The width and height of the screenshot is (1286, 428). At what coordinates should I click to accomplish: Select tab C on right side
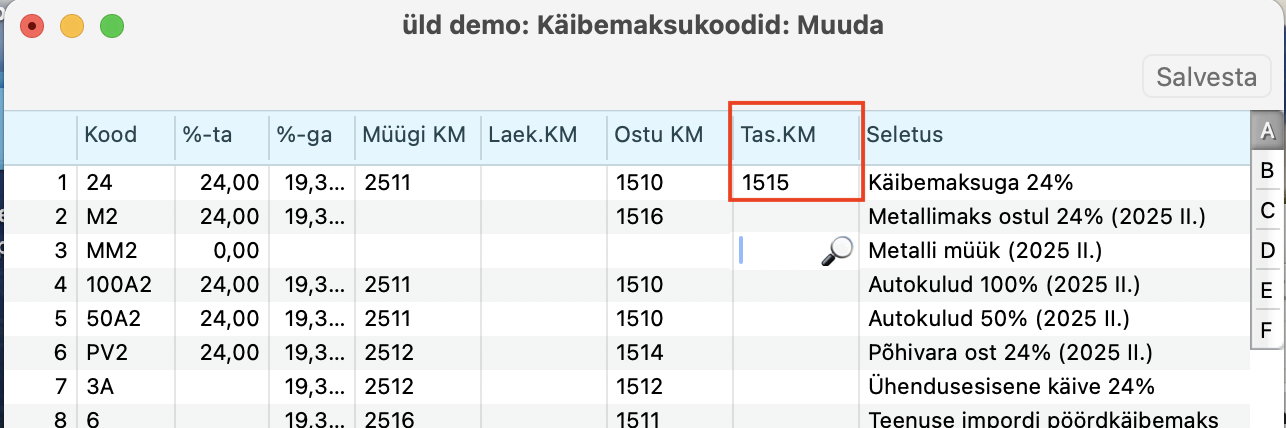click(x=1267, y=211)
